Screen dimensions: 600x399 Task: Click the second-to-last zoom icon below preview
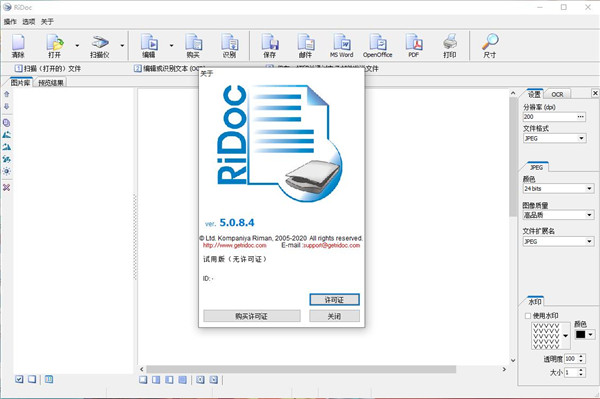[x=200, y=379]
